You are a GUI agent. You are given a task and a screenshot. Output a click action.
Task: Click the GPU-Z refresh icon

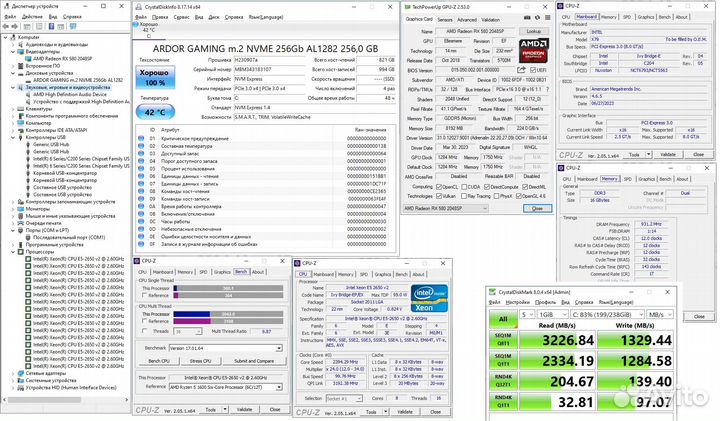coord(537,17)
